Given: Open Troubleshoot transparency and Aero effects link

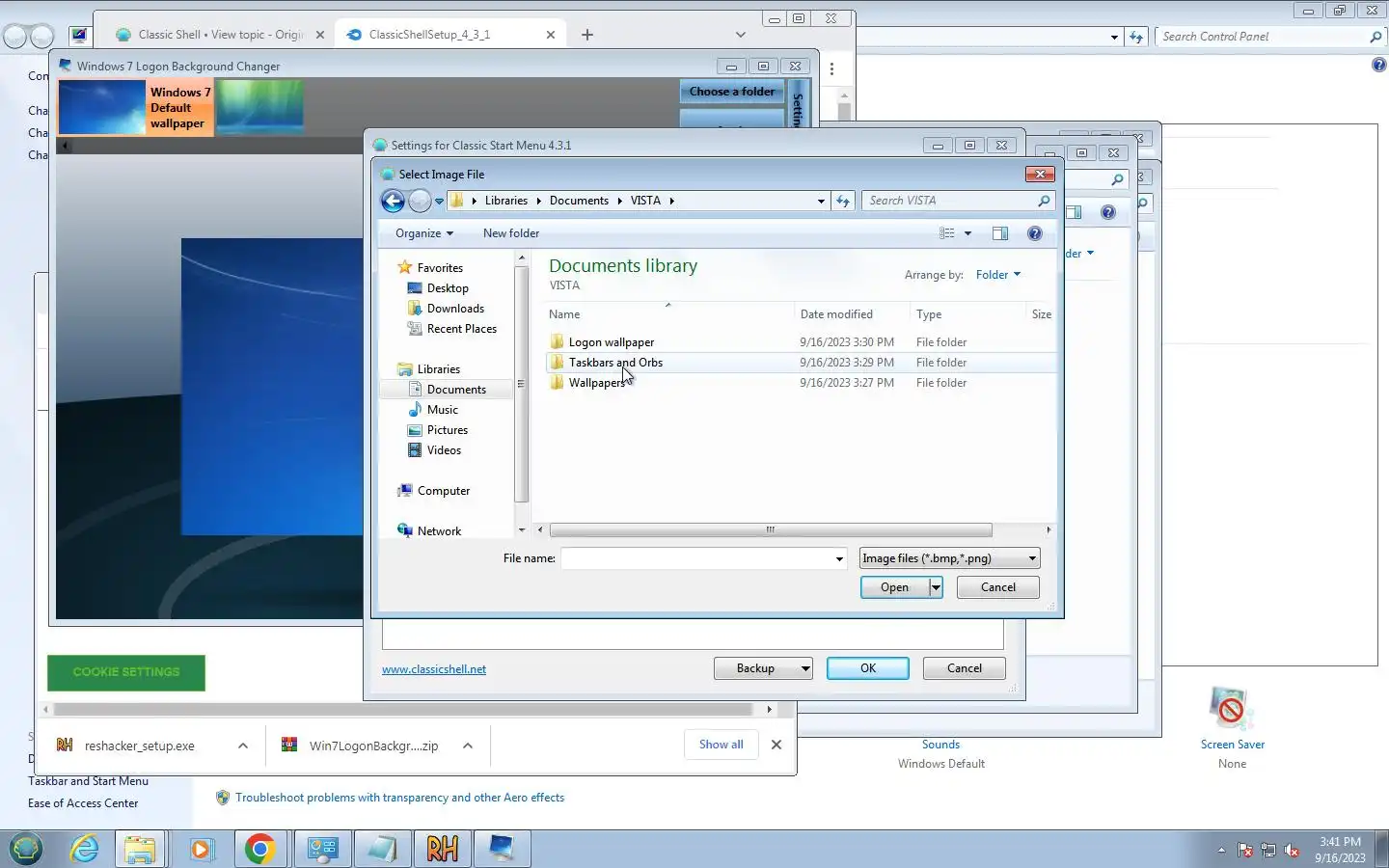Looking at the screenshot, I should [399, 798].
